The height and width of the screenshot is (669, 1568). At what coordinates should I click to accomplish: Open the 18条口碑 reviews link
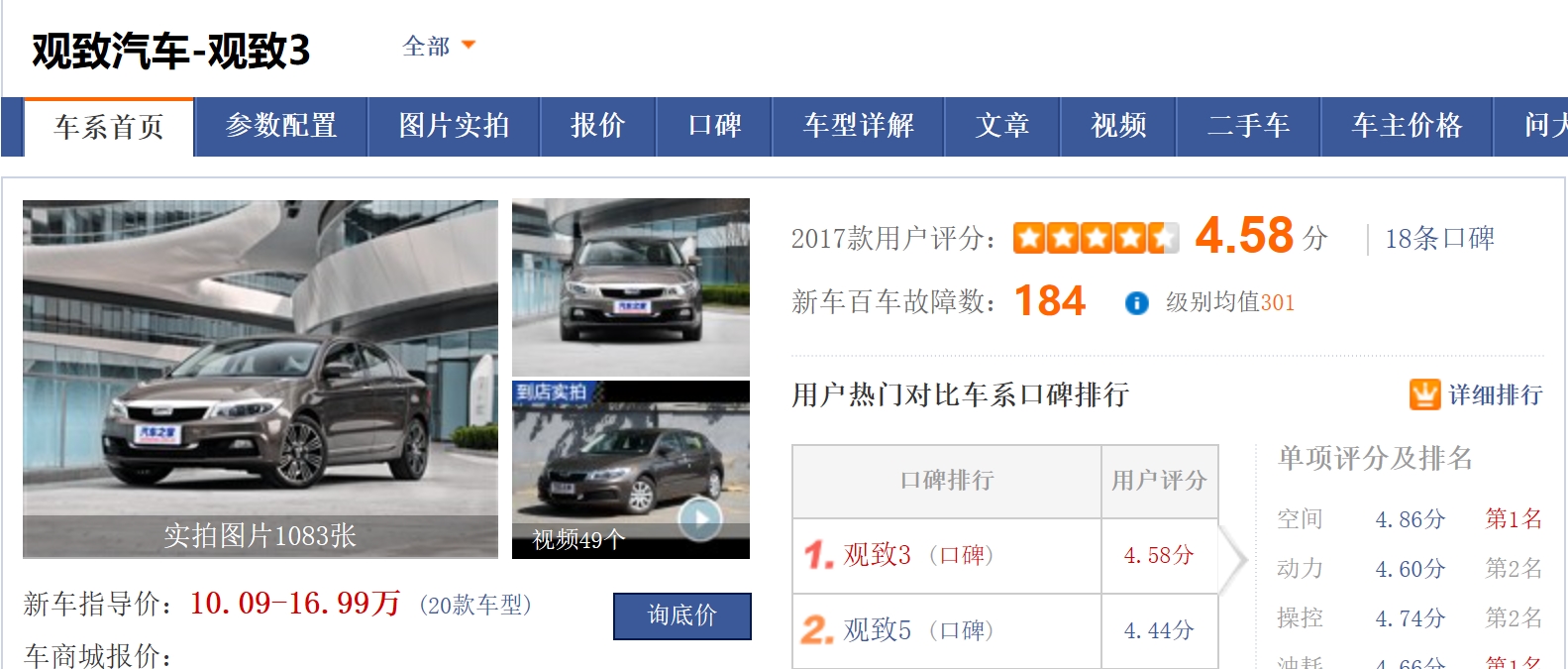point(1439,239)
